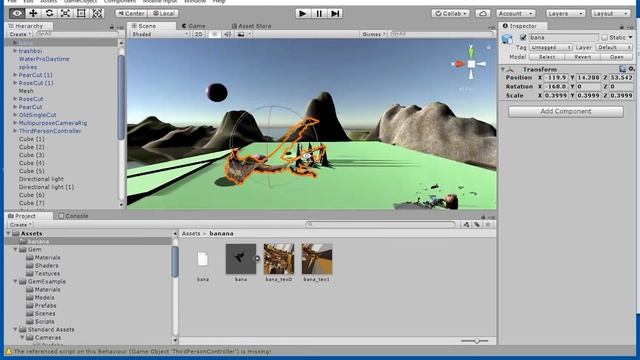Click the bana object cube icon
Screen dimensions: 640x360
pos(507,39)
